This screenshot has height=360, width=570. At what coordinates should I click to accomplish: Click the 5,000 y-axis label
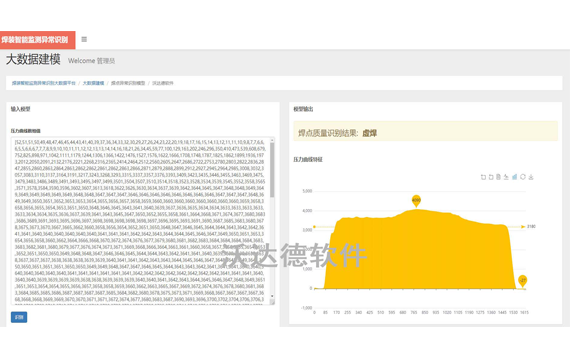click(307, 191)
